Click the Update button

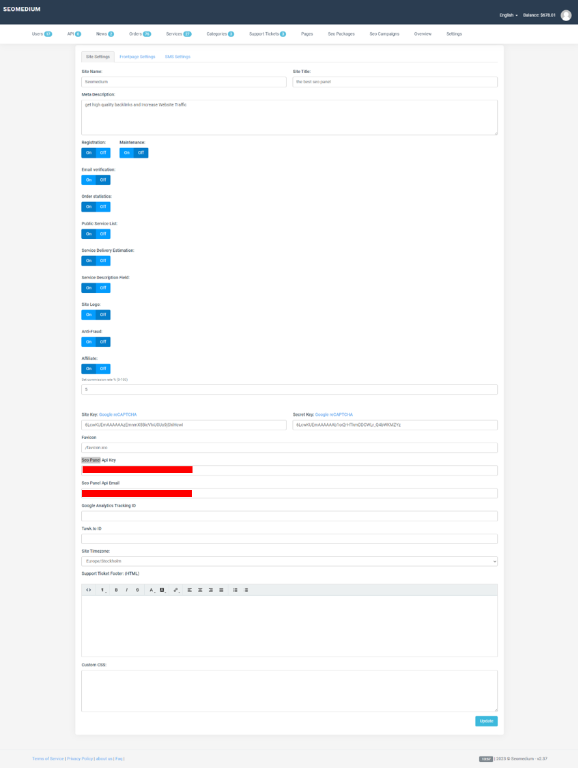click(486, 721)
